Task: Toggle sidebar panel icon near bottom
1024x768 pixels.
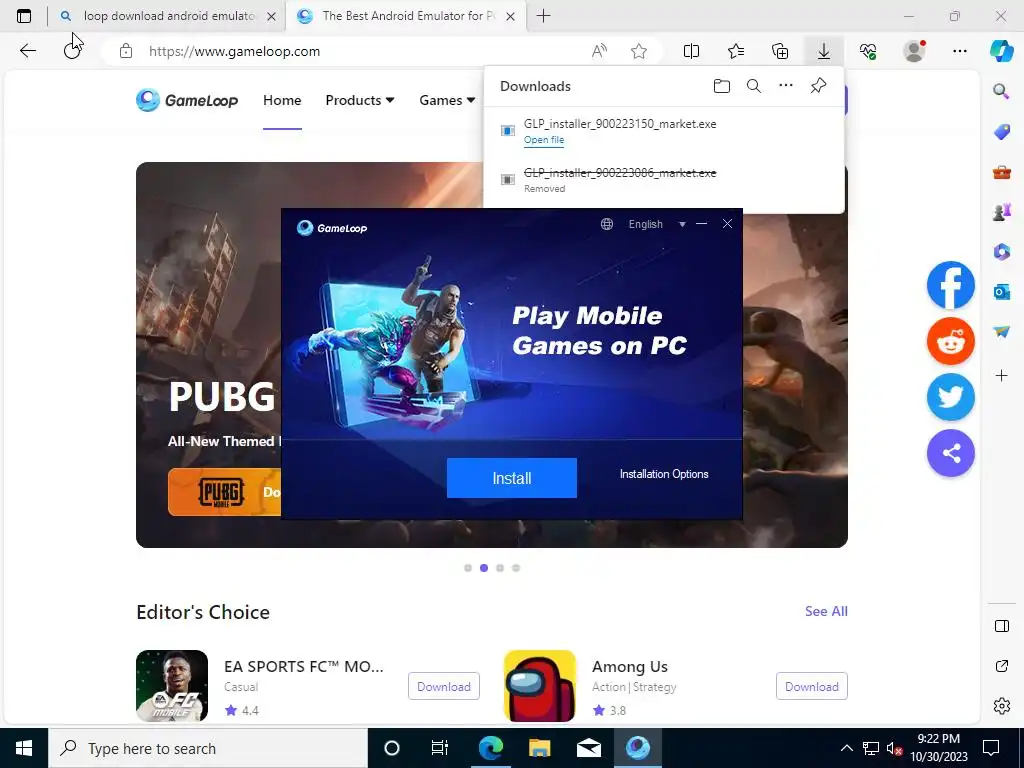Action: pyautogui.click(x=1001, y=626)
